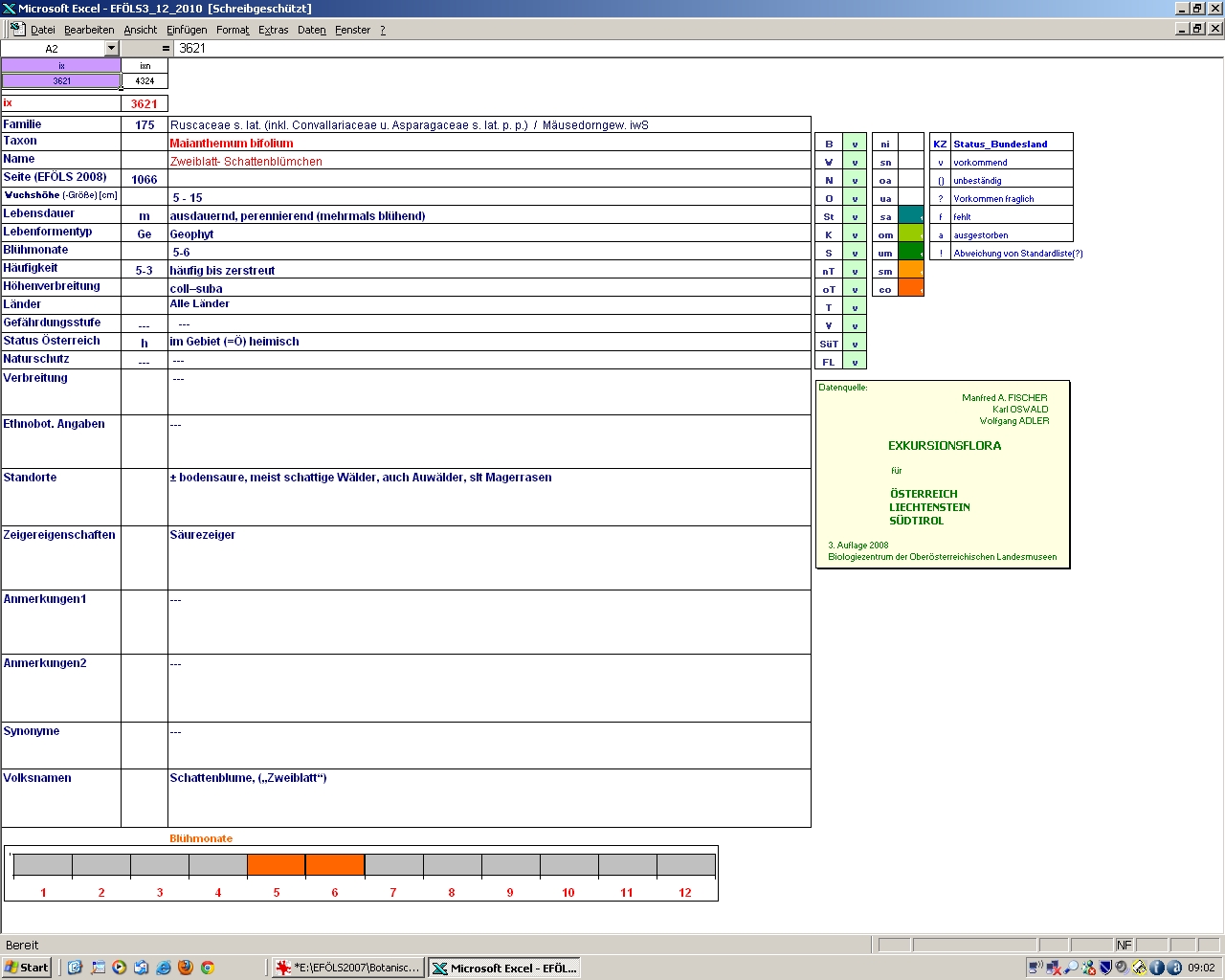Viewport: 1225px width, 980px height.
Task: Click the Microsoft Excel - EFÖL... taskbar button
Action: click(503, 968)
